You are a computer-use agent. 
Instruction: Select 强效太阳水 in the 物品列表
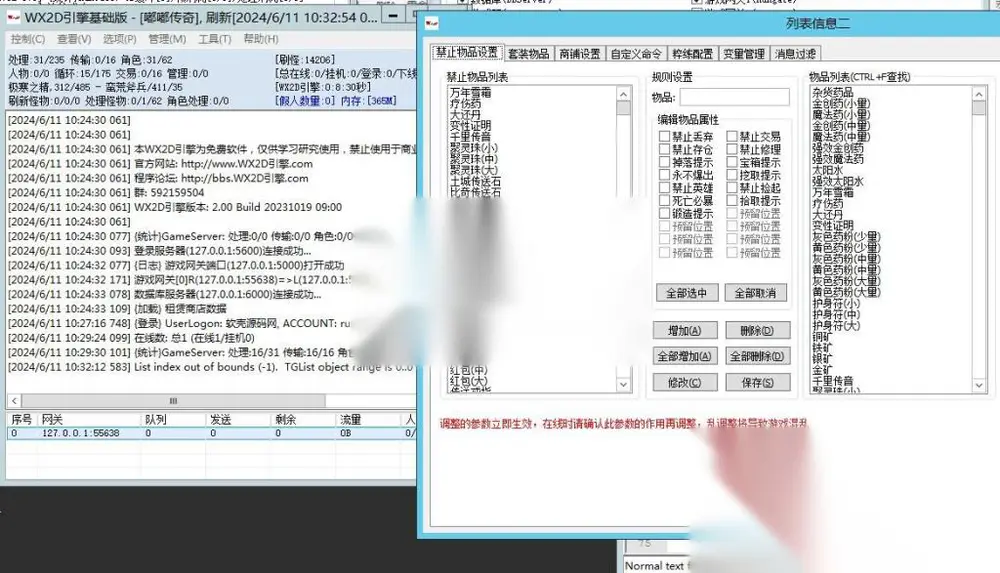coord(837,181)
